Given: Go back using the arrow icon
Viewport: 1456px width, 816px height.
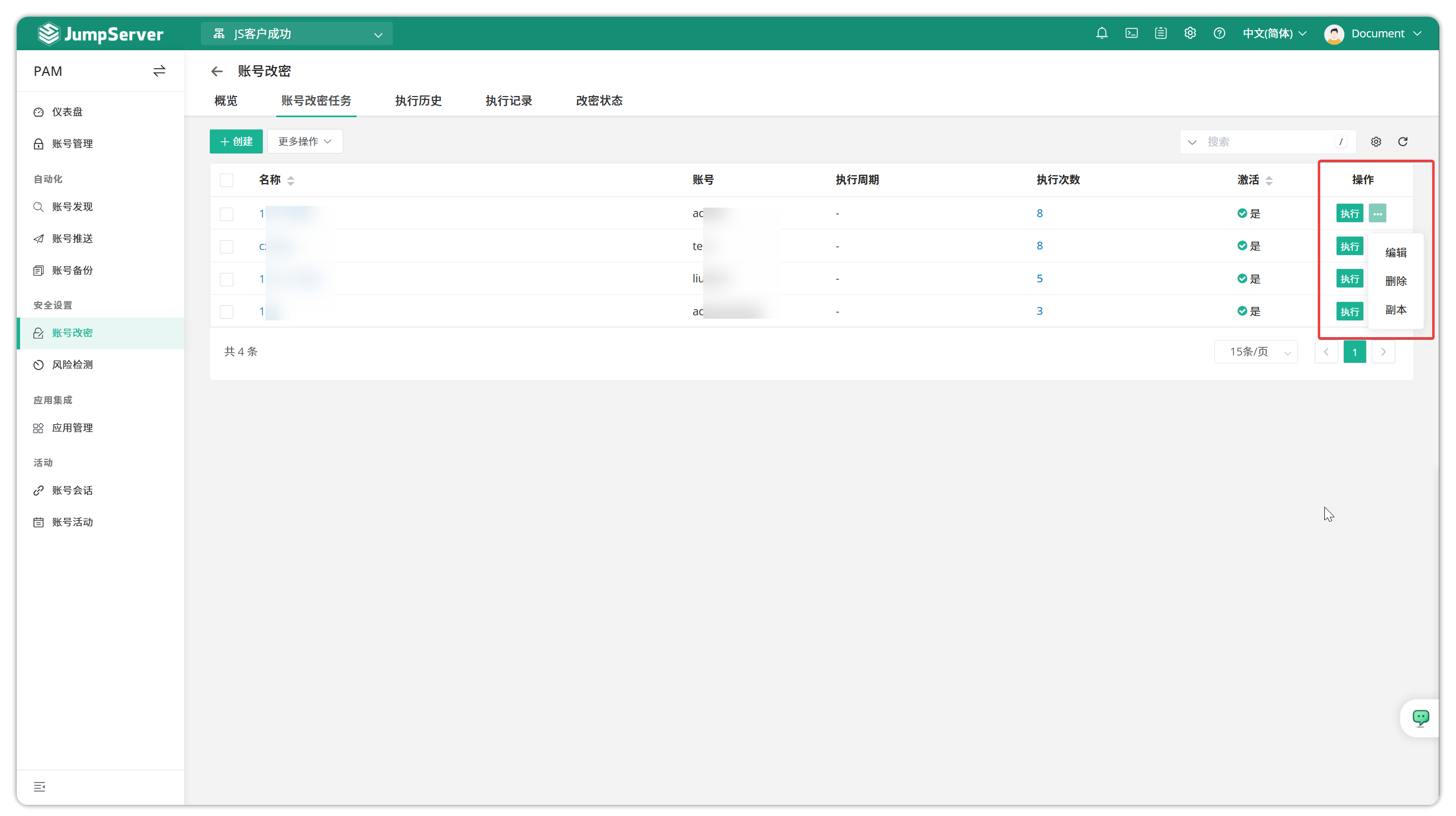Looking at the screenshot, I should tap(217, 71).
